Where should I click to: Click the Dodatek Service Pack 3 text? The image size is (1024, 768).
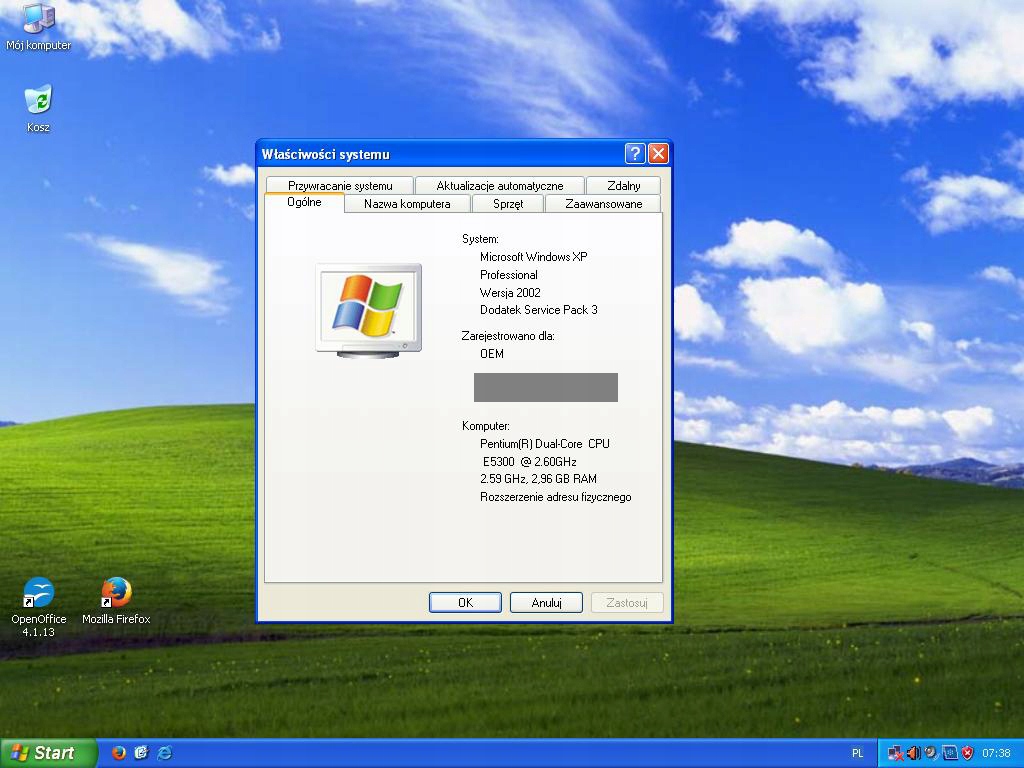[538, 310]
